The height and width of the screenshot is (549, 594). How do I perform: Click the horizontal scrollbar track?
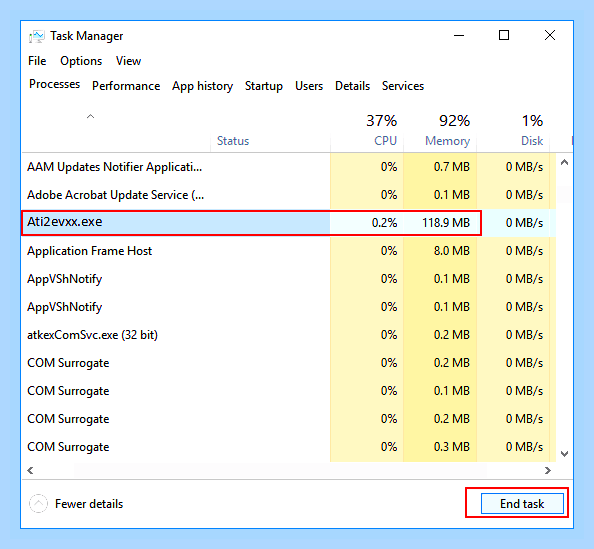tap(280, 471)
